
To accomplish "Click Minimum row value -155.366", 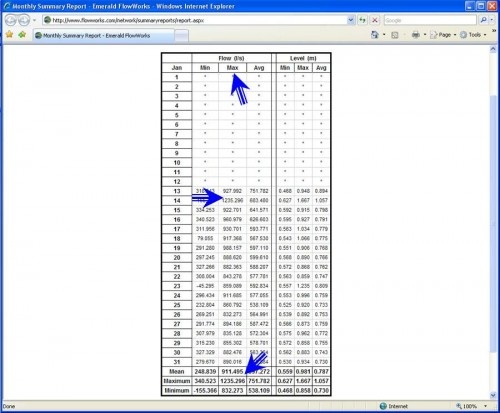I will pos(205,390).
